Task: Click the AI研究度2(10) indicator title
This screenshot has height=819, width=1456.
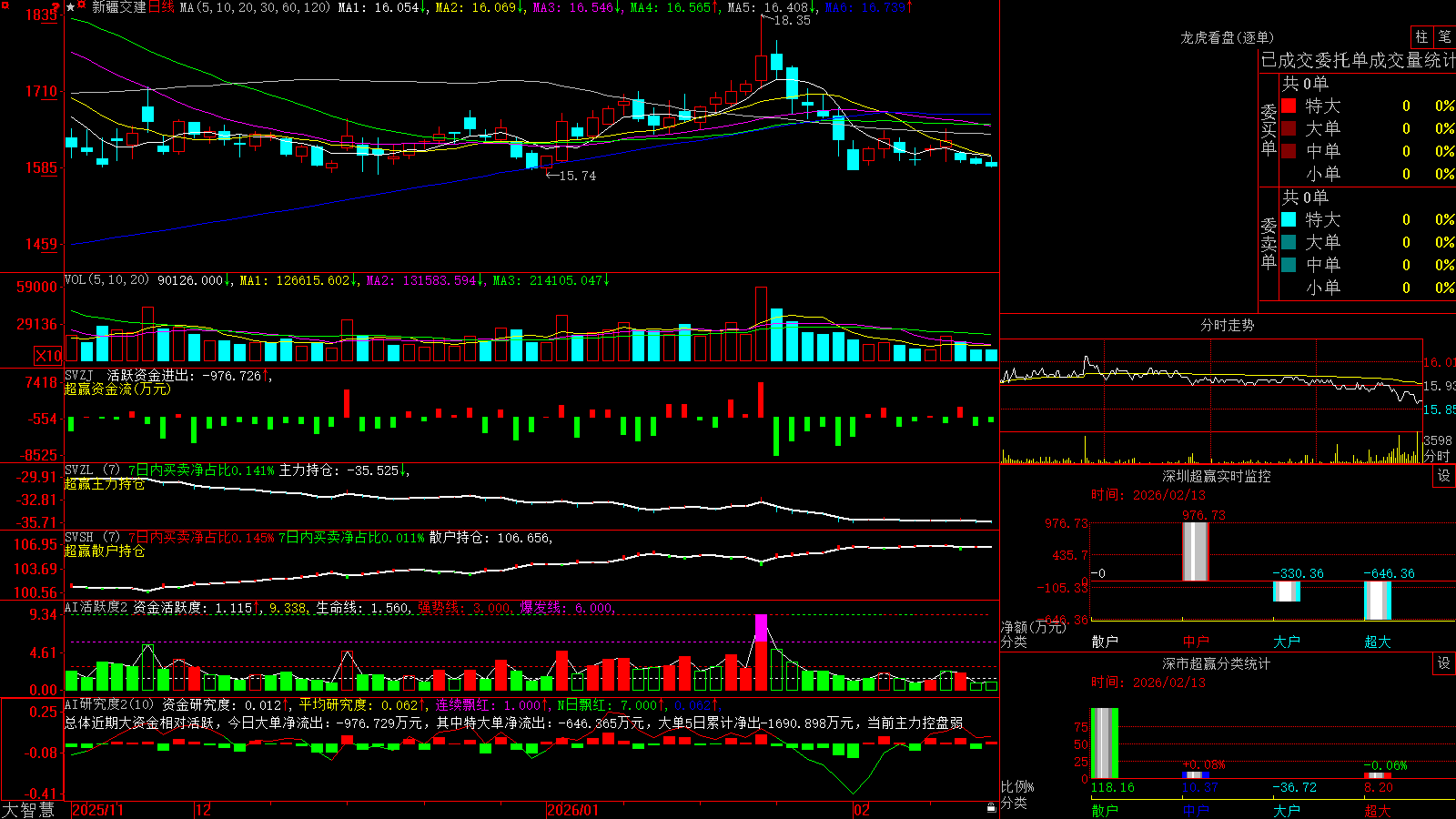Action: coord(109,704)
